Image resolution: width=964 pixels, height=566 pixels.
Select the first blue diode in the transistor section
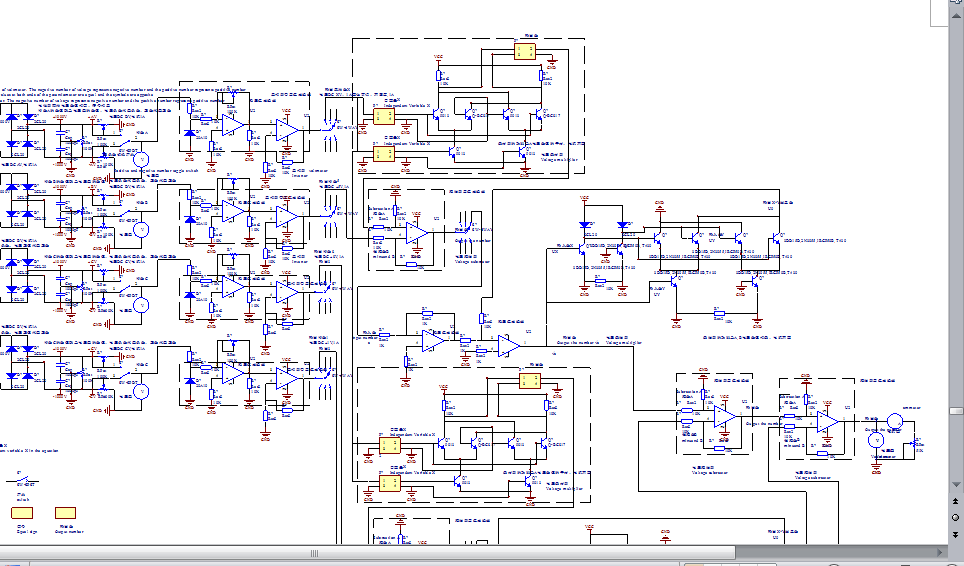[585, 225]
